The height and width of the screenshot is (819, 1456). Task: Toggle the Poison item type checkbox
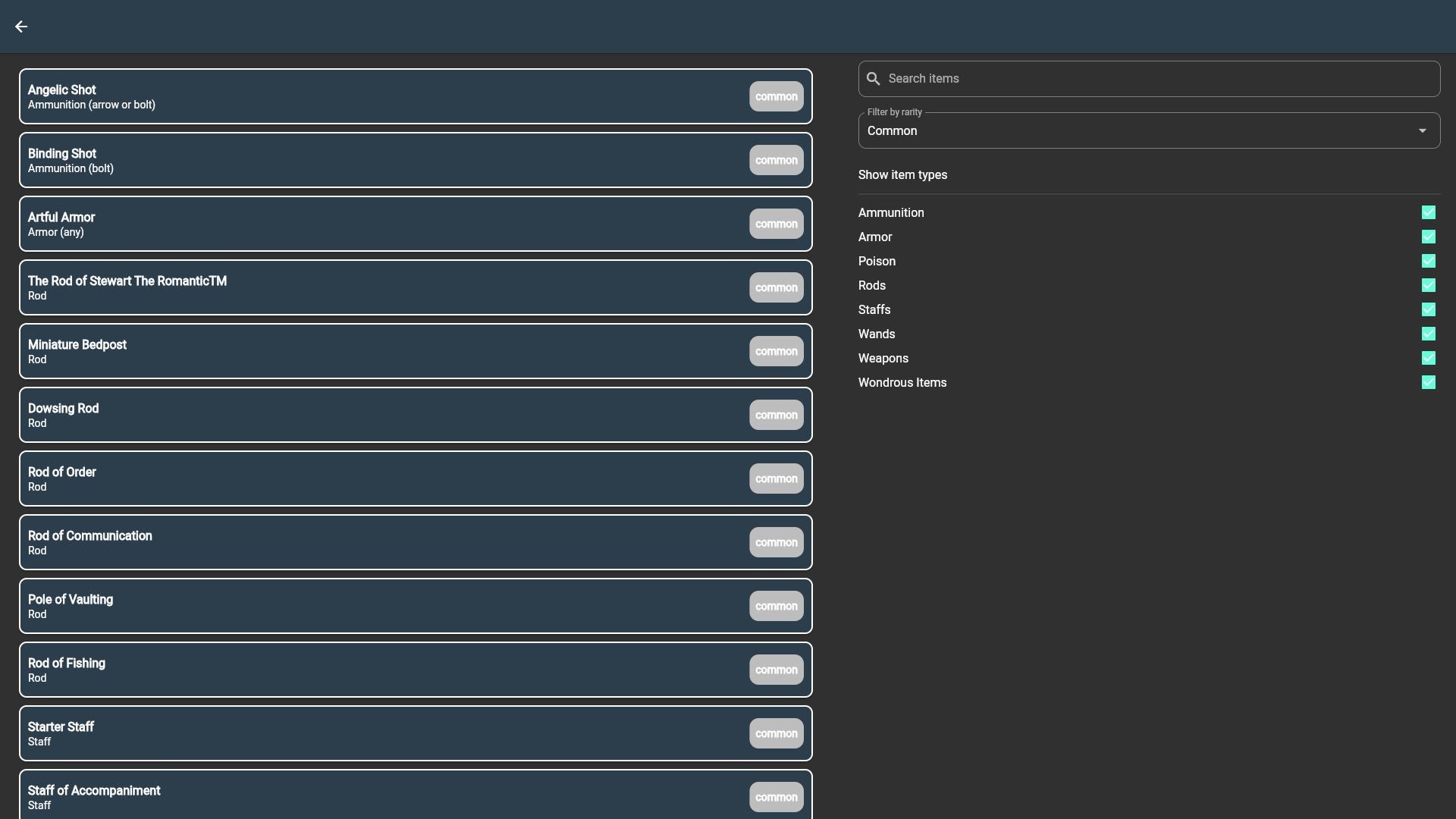[1428, 262]
